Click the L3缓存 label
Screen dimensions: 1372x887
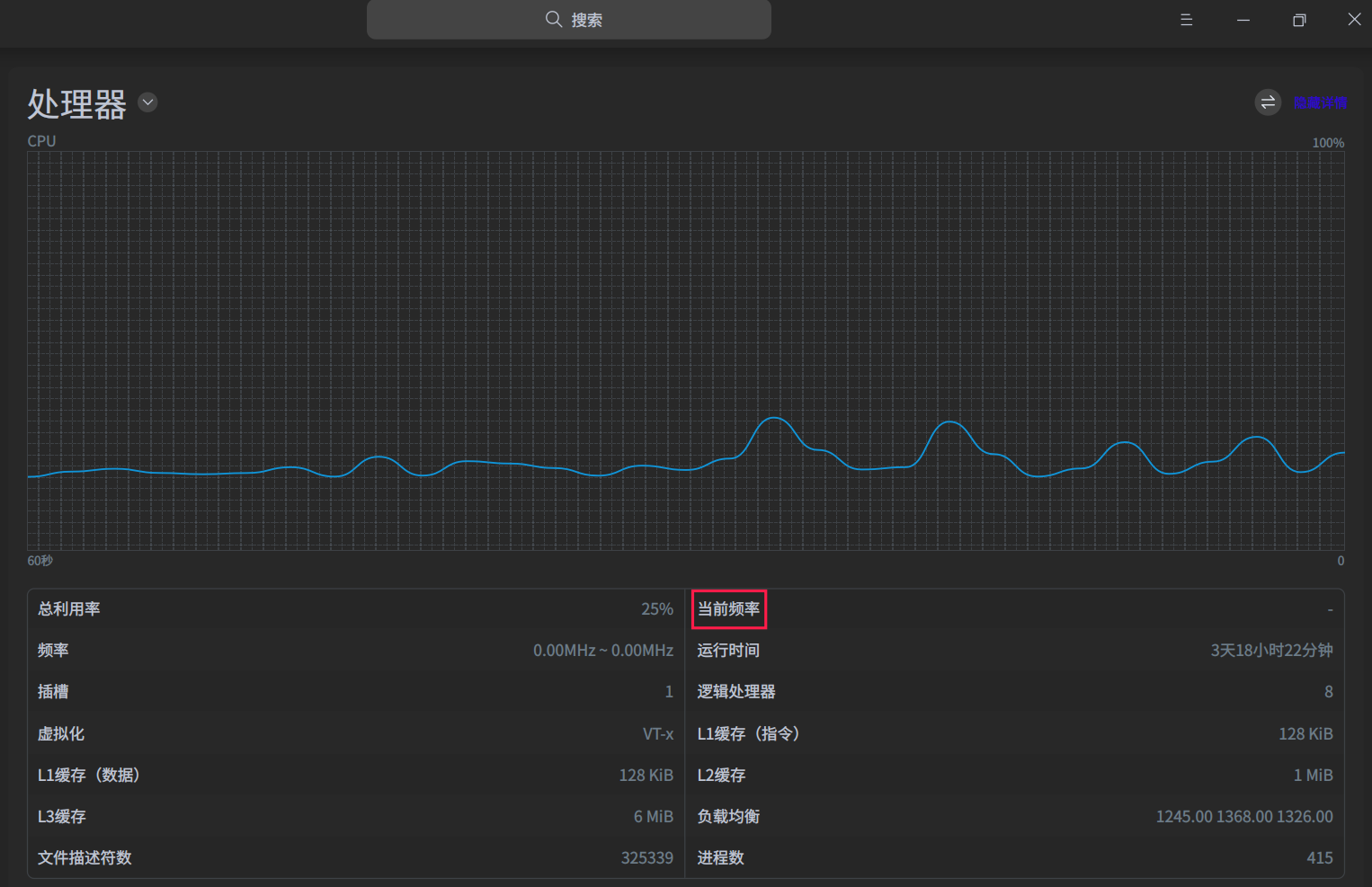click(x=62, y=817)
